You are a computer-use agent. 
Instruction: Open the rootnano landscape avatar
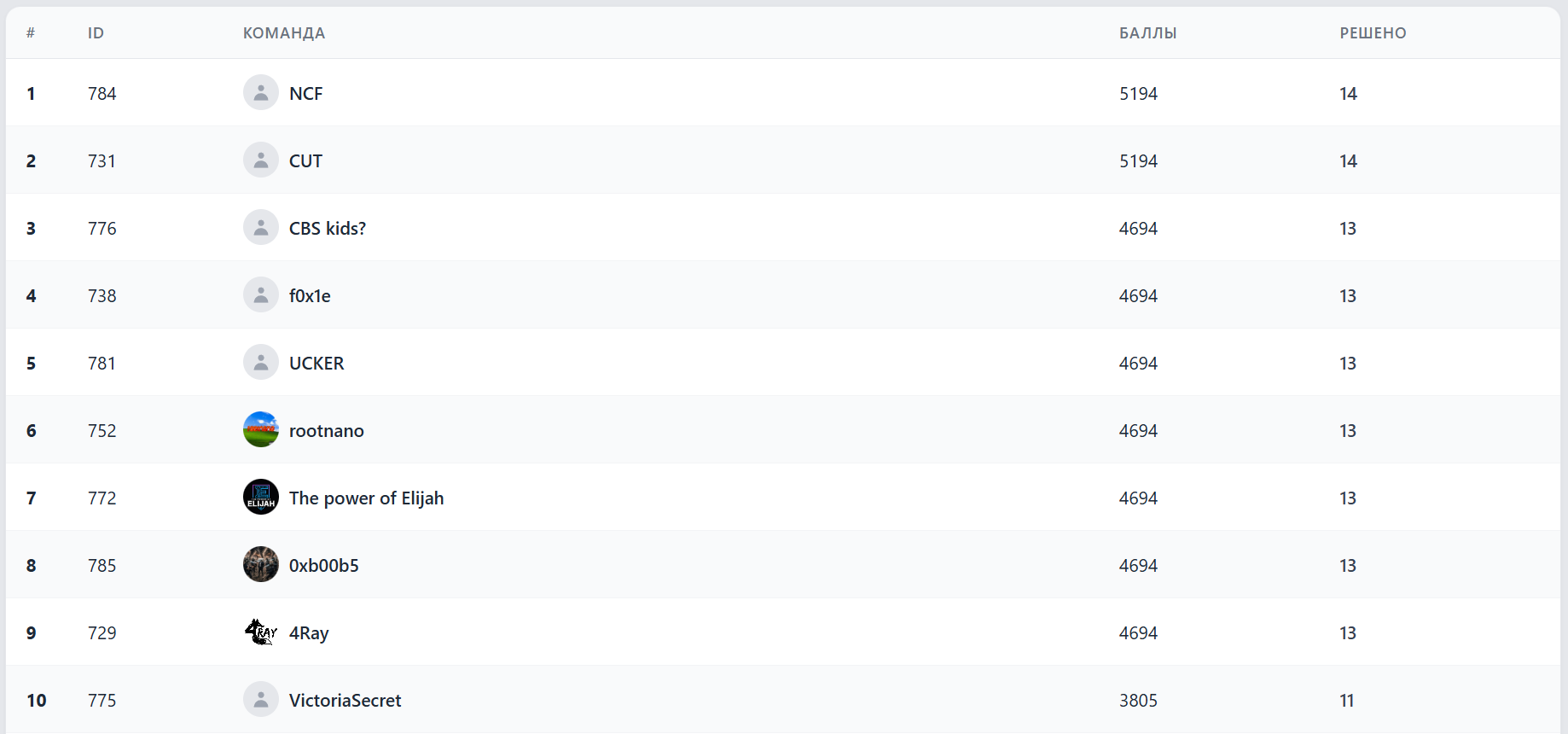pyautogui.click(x=261, y=429)
